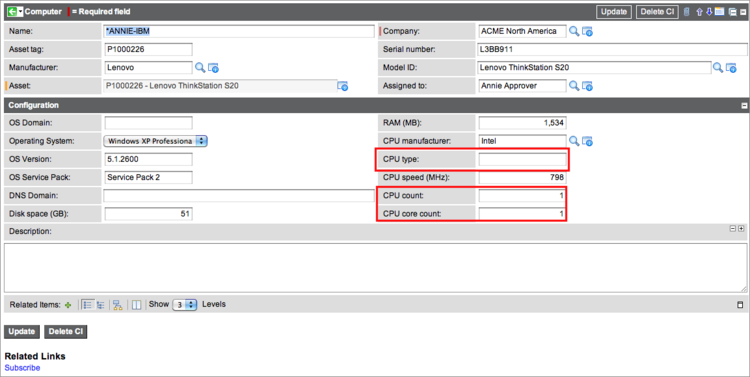Viewport: 750px width, 377px height.
Task: Click the green back arrow icon
Action: coord(12,11)
